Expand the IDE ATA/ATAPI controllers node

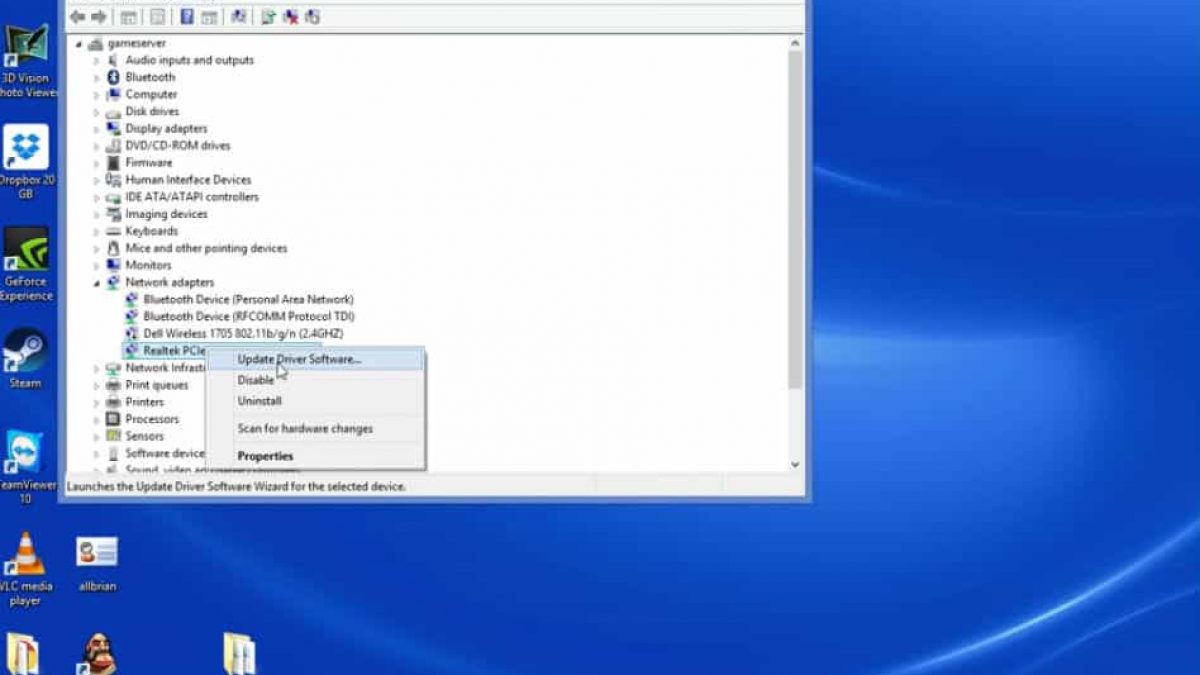click(97, 197)
